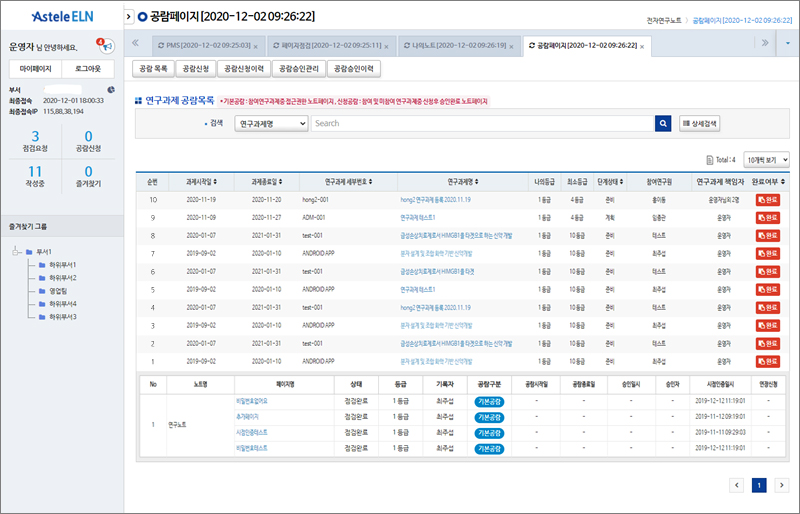This screenshot has height=514, width=800.
Task: Click the blue search magnifier button
Action: [x=662, y=123]
